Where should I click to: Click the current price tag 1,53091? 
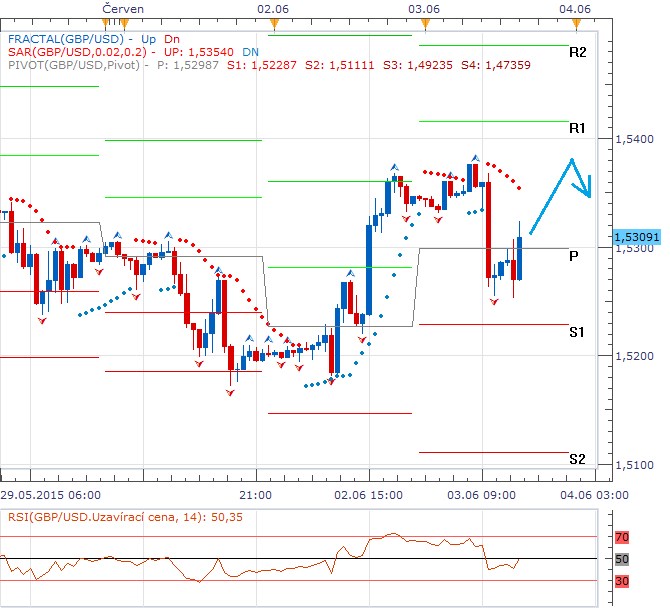tap(635, 237)
